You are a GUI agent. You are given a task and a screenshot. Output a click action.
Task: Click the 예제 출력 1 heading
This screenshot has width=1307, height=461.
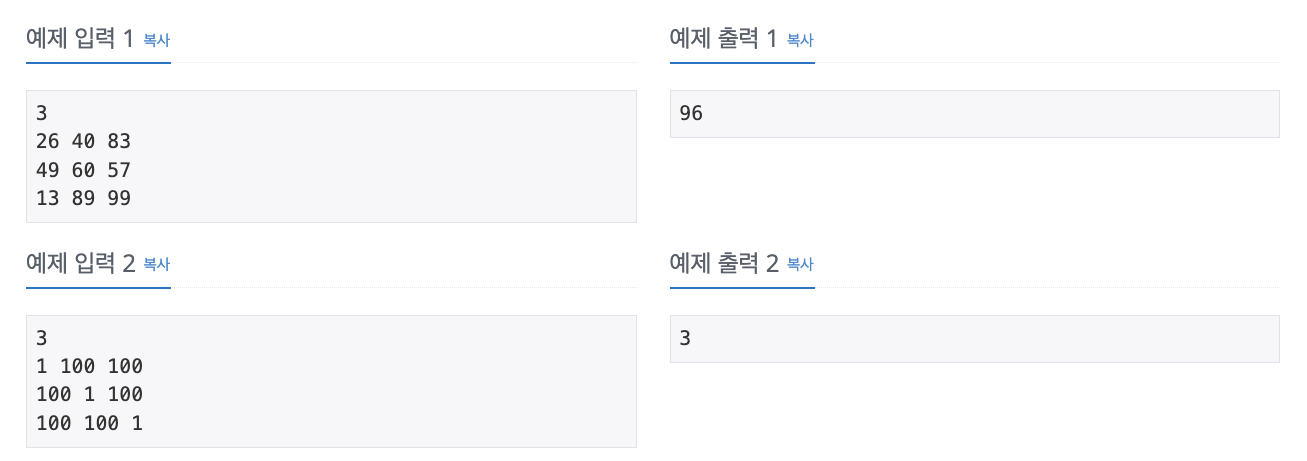[723, 39]
